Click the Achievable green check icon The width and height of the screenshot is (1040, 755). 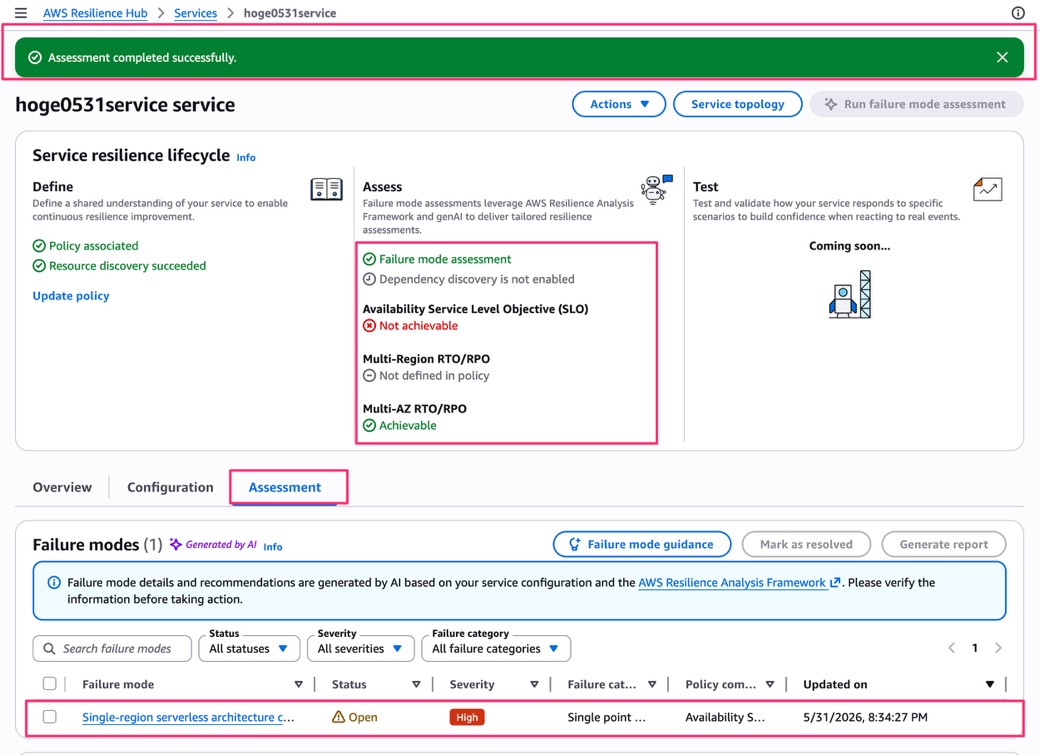point(369,425)
